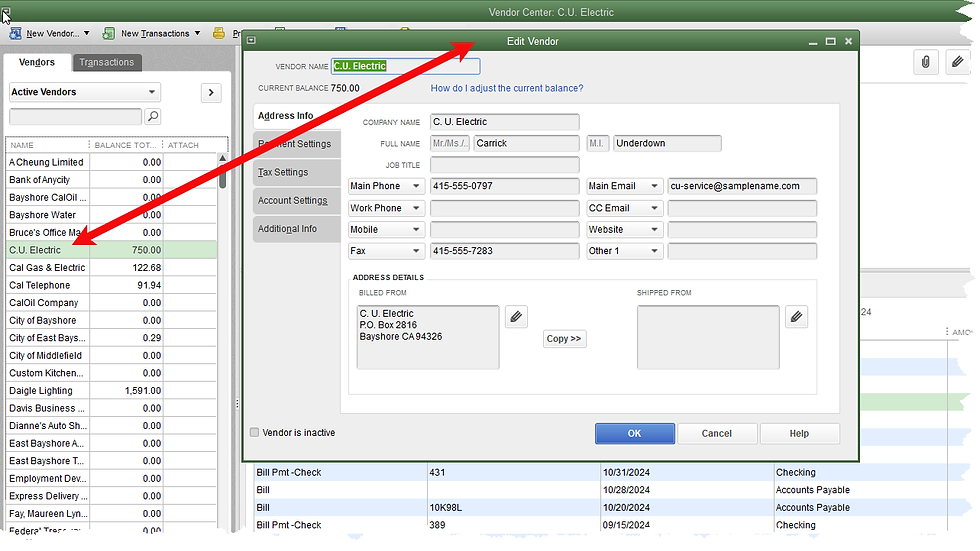Click the Cancel button
Screen dimensions: 980x551
pos(717,434)
